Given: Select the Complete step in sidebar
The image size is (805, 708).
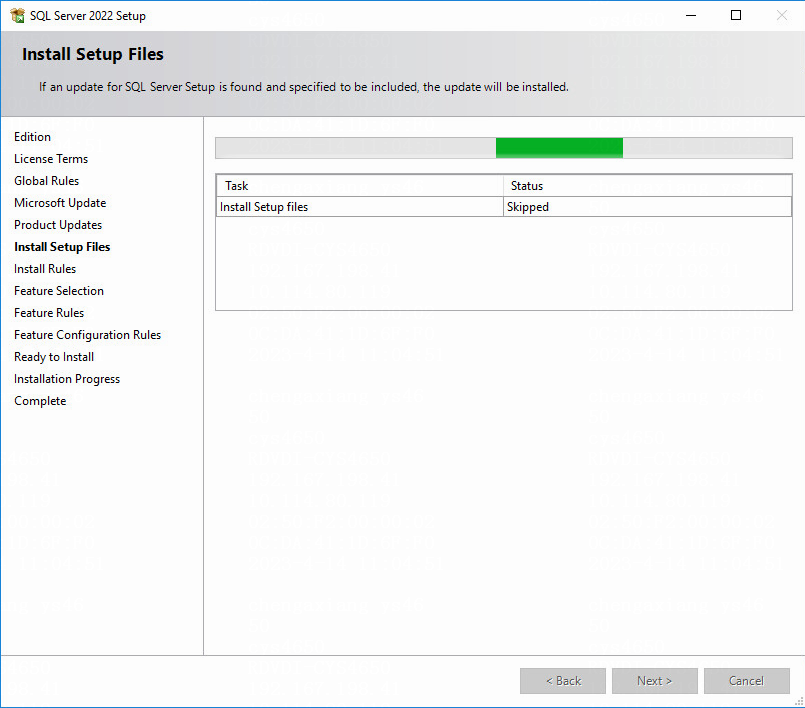Looking at the screenshot, I should coord(40,401).
